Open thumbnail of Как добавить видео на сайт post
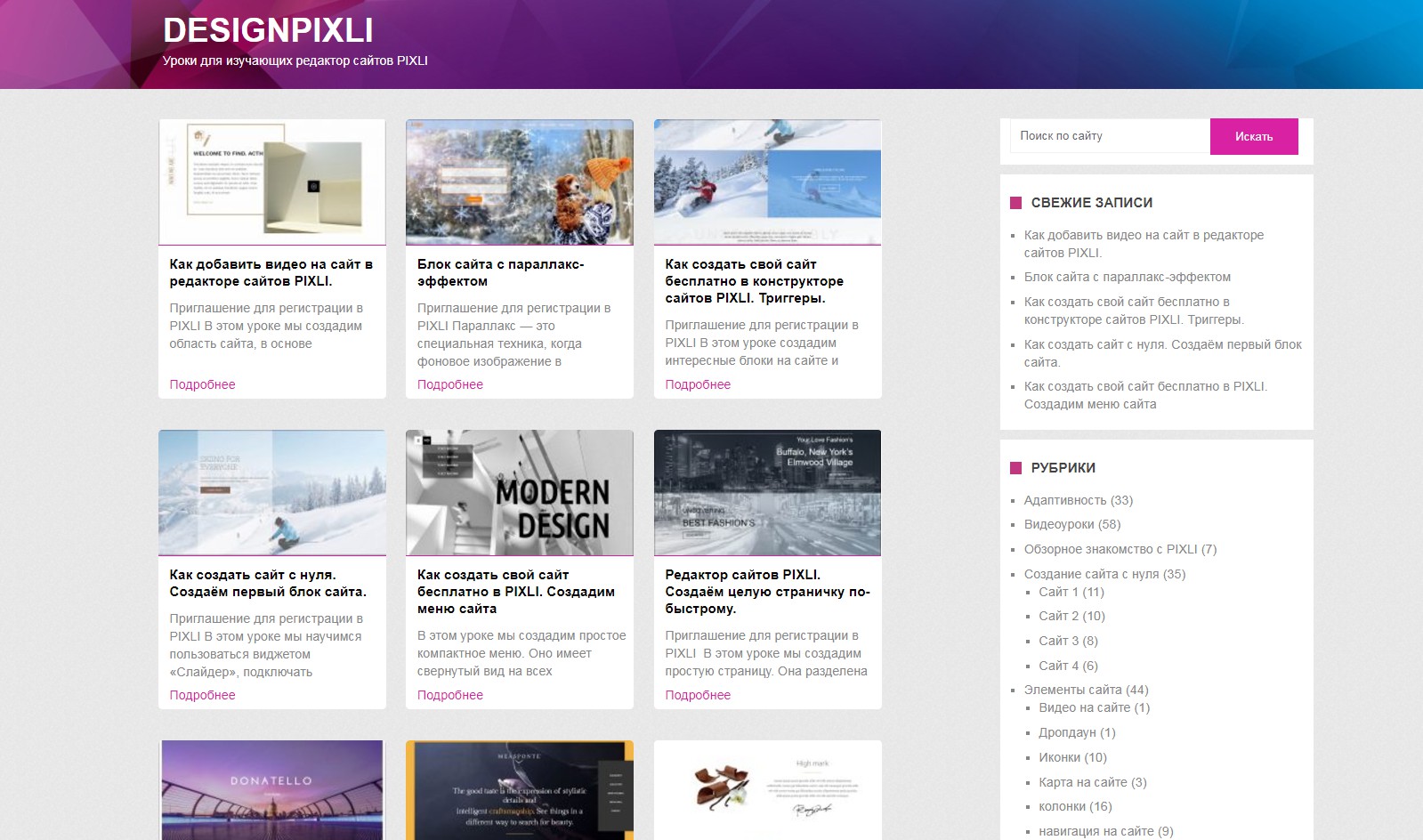 tap(272, 182)
